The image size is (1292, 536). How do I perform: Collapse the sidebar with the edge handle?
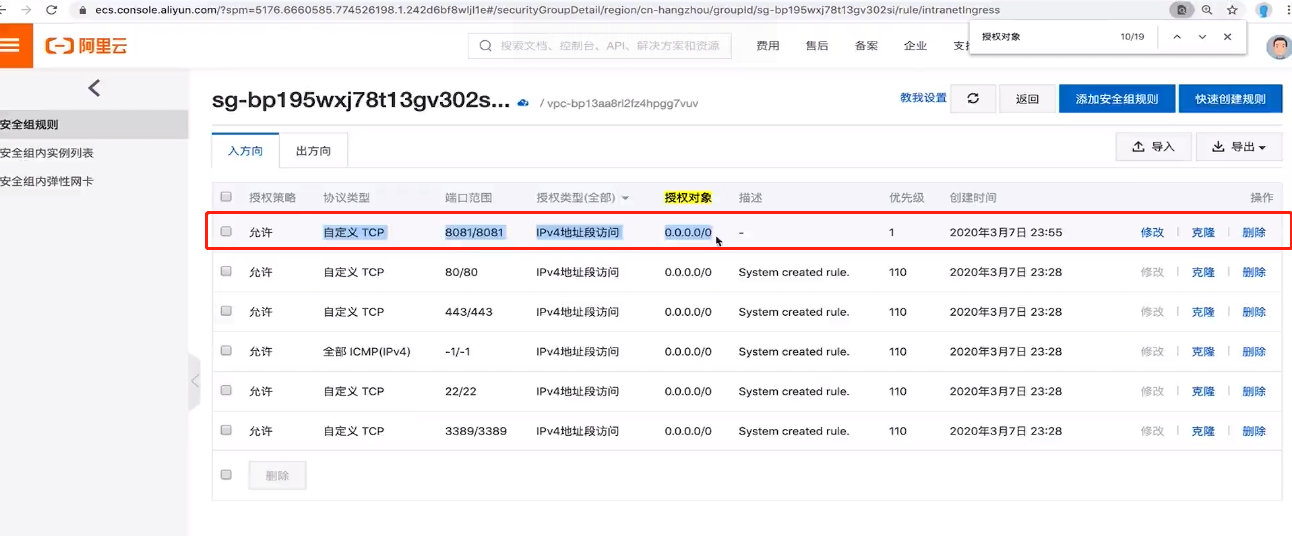(194, 381)
